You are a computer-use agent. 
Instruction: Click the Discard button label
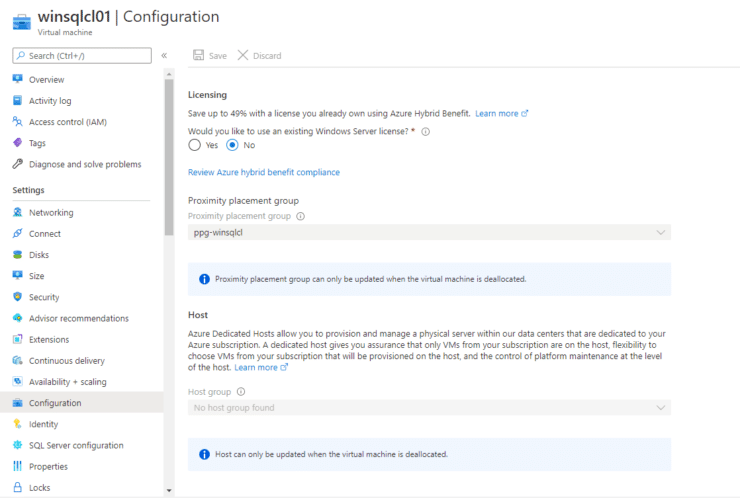click(x=267, y=56)
